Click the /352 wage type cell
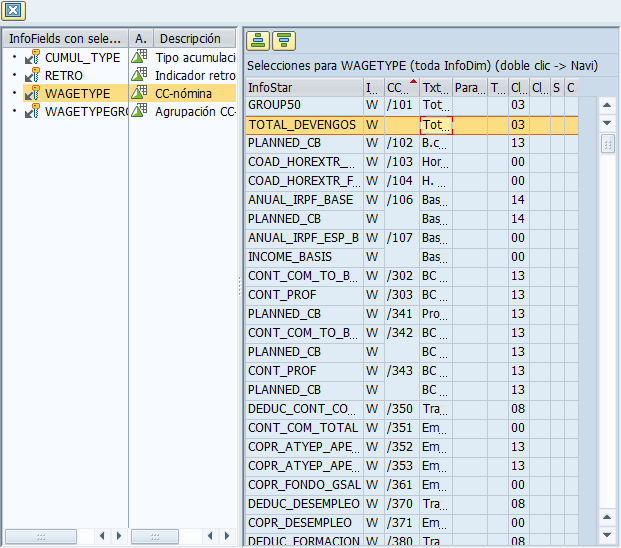Screen dimensions: 621x548 402,447
